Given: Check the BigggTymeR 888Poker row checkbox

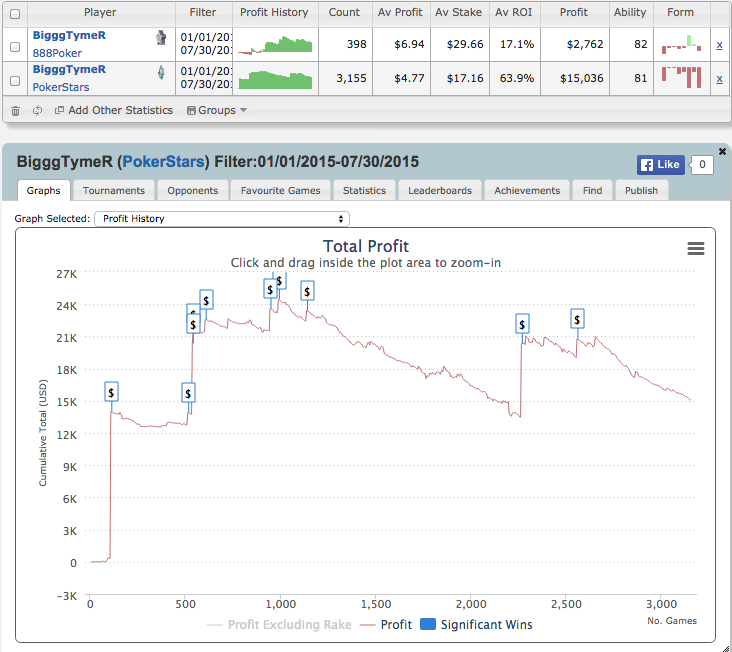Looking at the screenshot, I should 15,46.
